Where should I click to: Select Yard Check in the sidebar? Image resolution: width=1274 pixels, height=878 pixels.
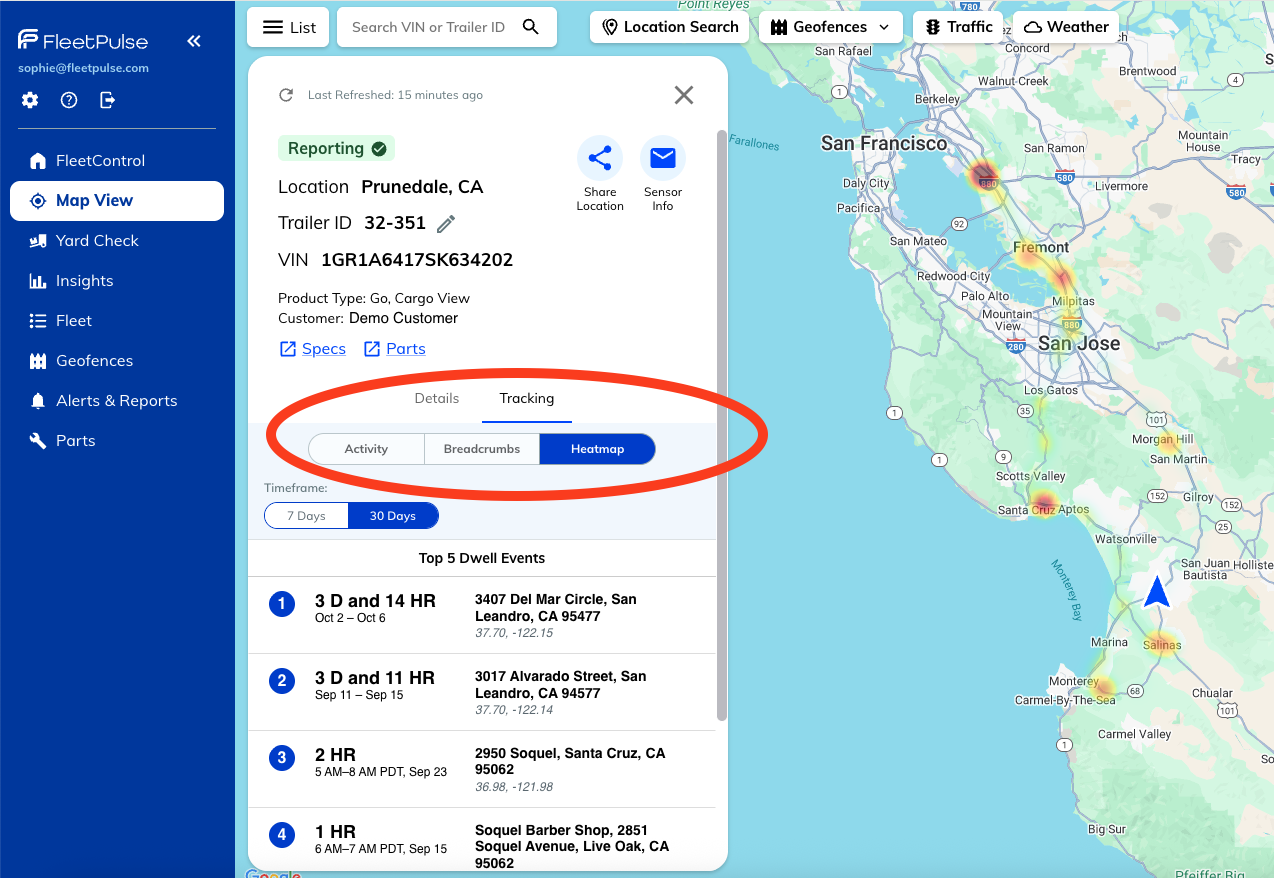pos(95,240)
